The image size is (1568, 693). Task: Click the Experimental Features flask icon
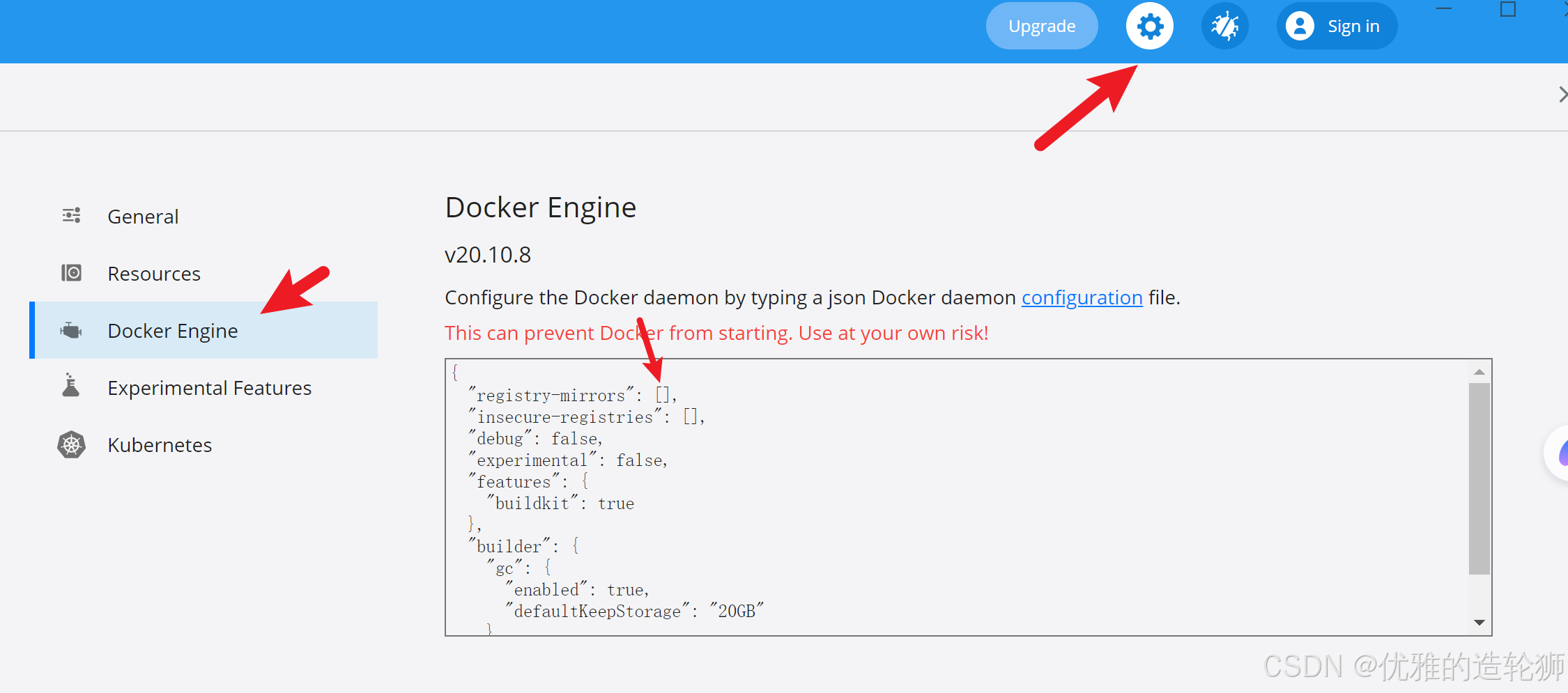pyautogui.click(x=71, y=386)
